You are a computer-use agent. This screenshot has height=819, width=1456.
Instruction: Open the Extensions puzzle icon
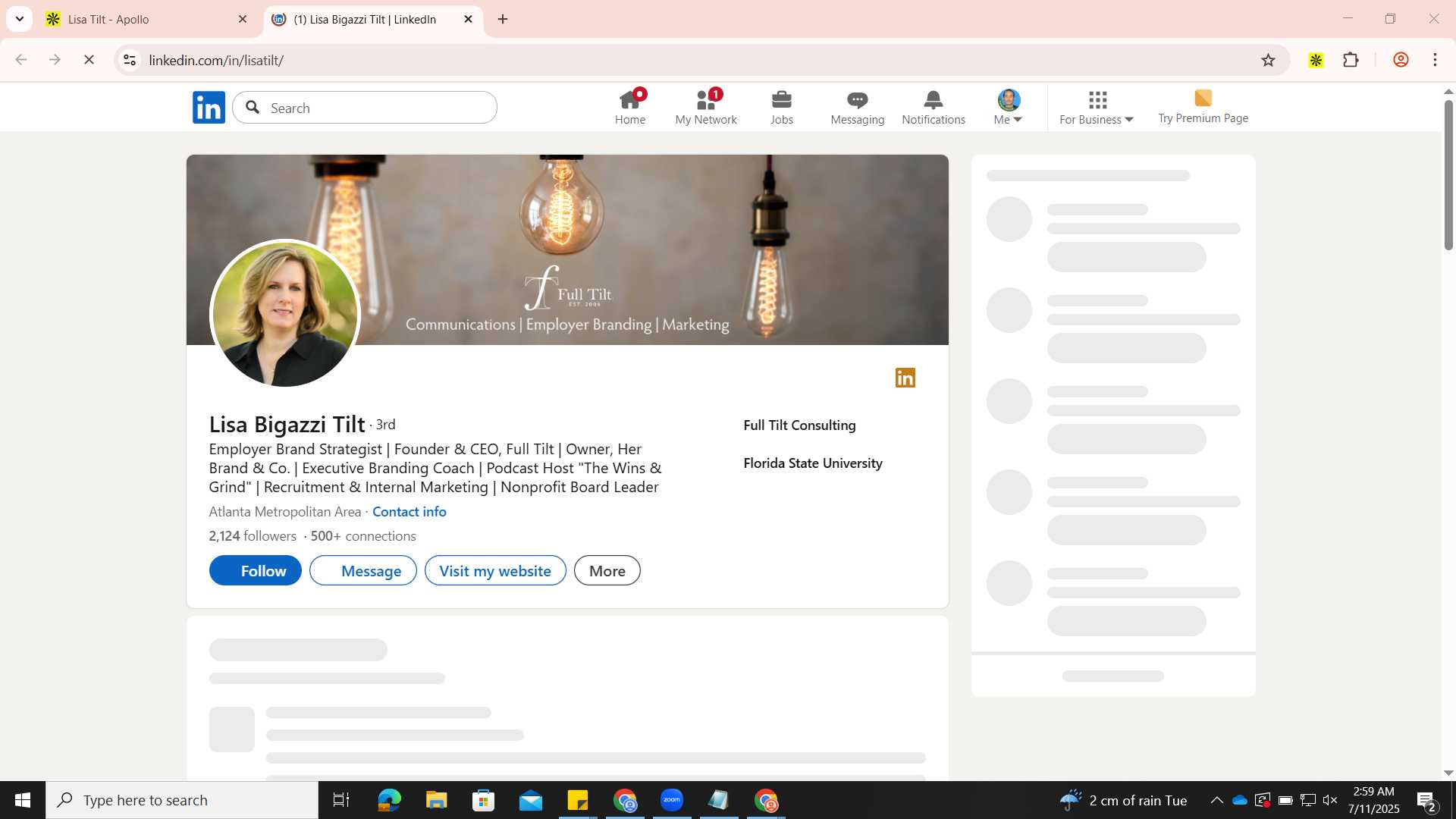click(x=1351, y=60)
